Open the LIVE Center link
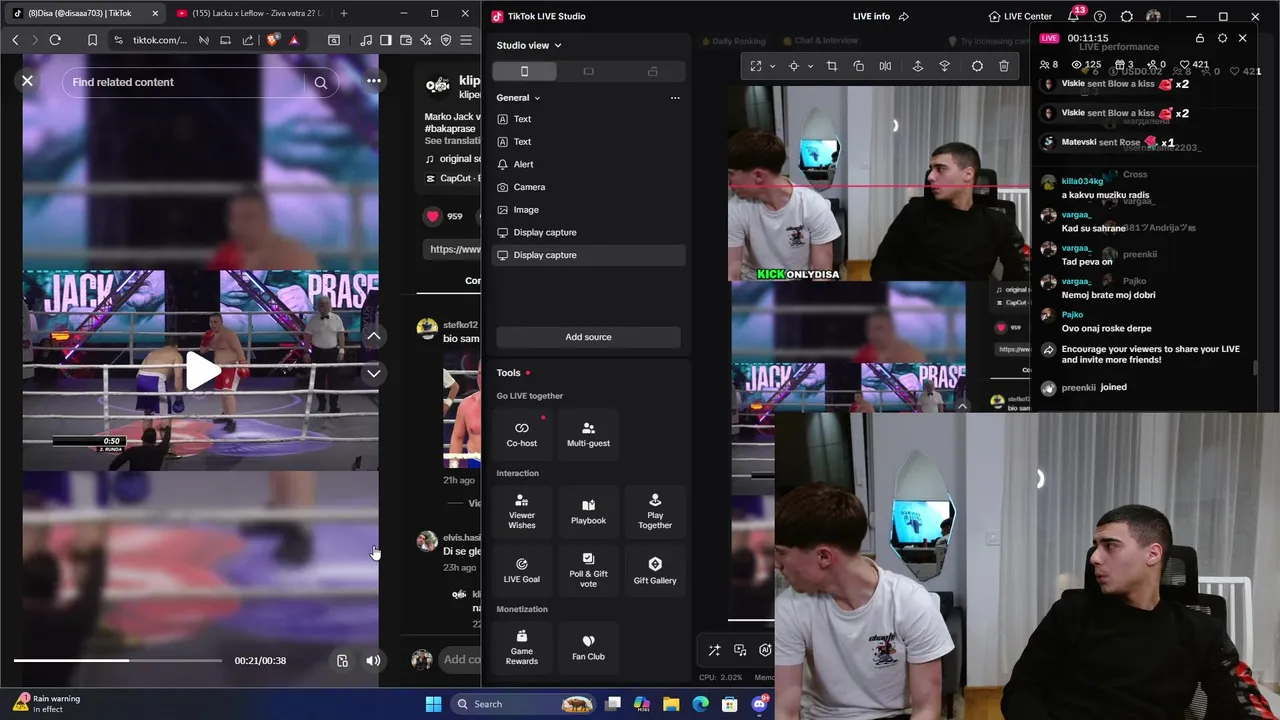 pos(1019,16)
